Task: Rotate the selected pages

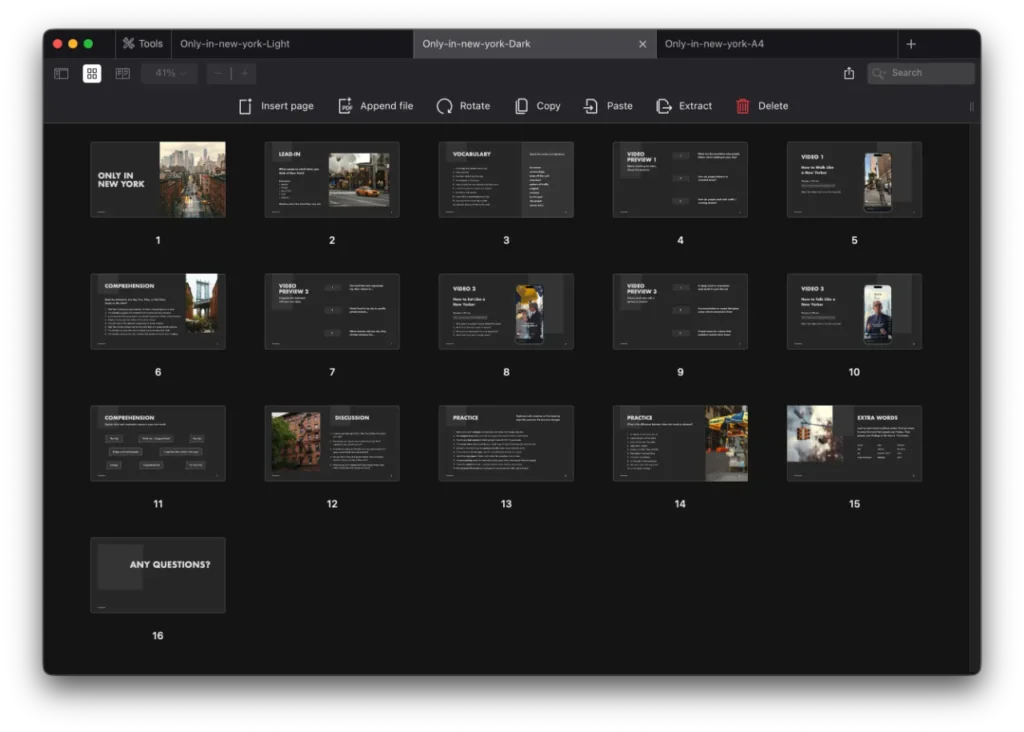Action: click(x=445, y=106)
